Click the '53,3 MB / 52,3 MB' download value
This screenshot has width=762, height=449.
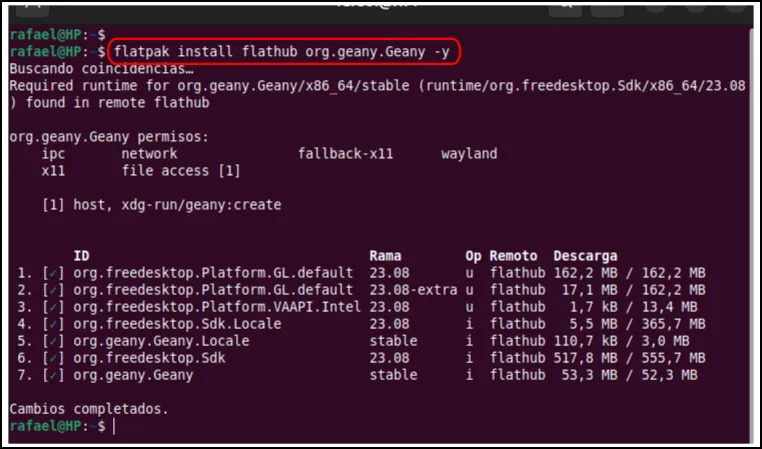629,375
